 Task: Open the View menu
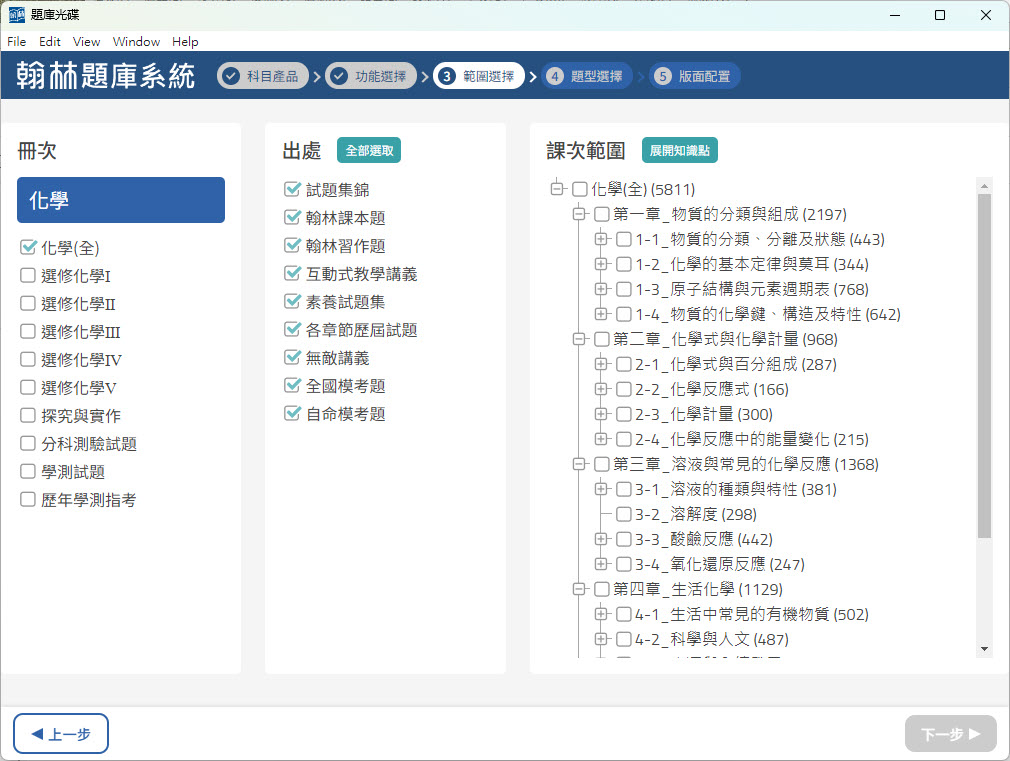pos(86,42)
